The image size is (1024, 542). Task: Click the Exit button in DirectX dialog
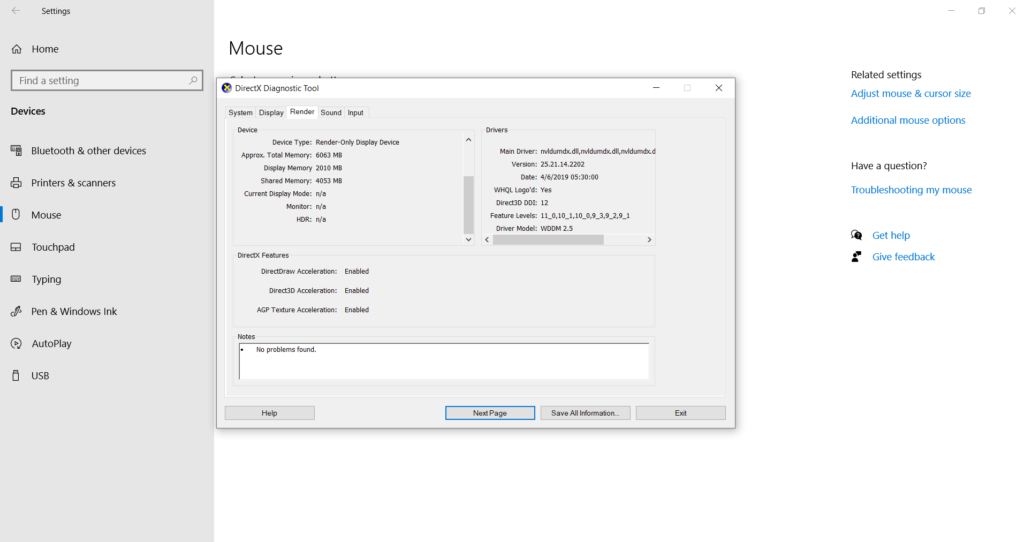point(680,413)
